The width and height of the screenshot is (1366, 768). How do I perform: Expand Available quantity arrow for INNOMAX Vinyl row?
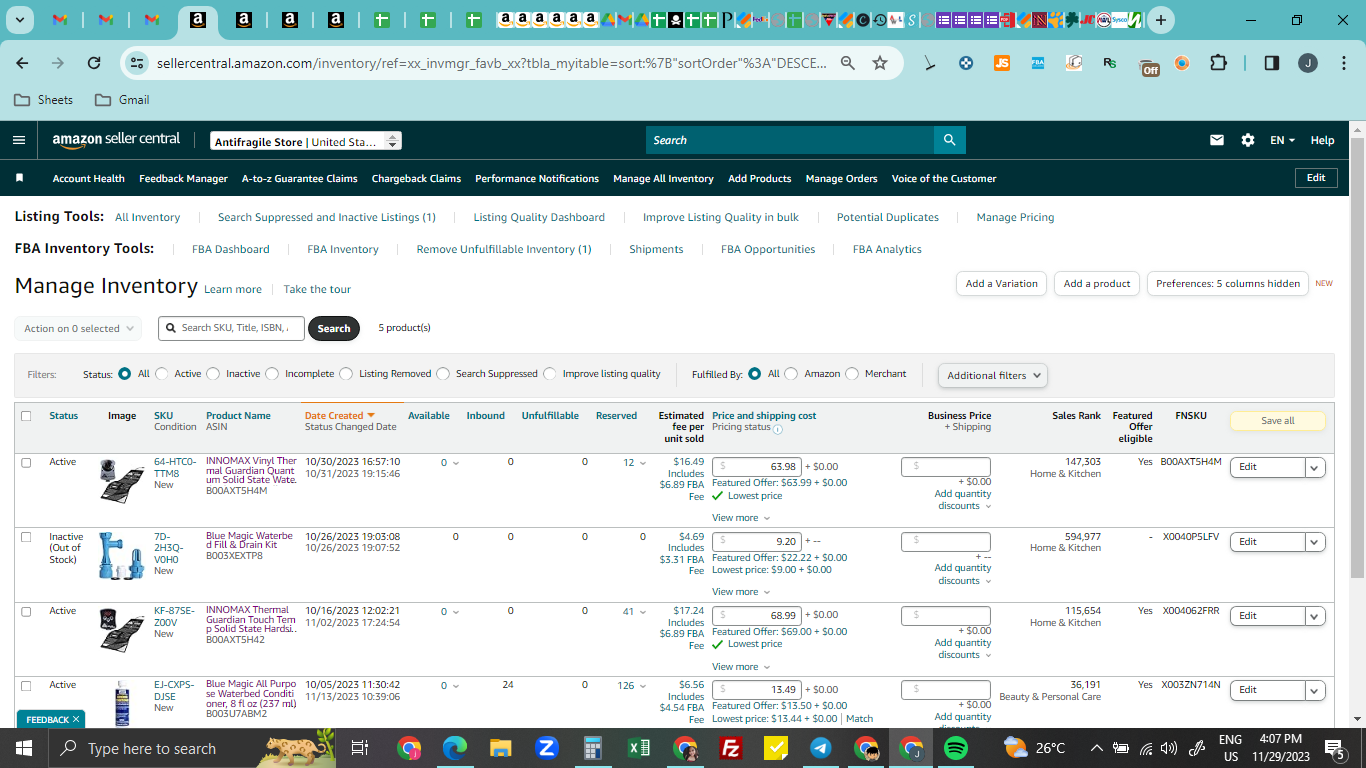(457, 463)
